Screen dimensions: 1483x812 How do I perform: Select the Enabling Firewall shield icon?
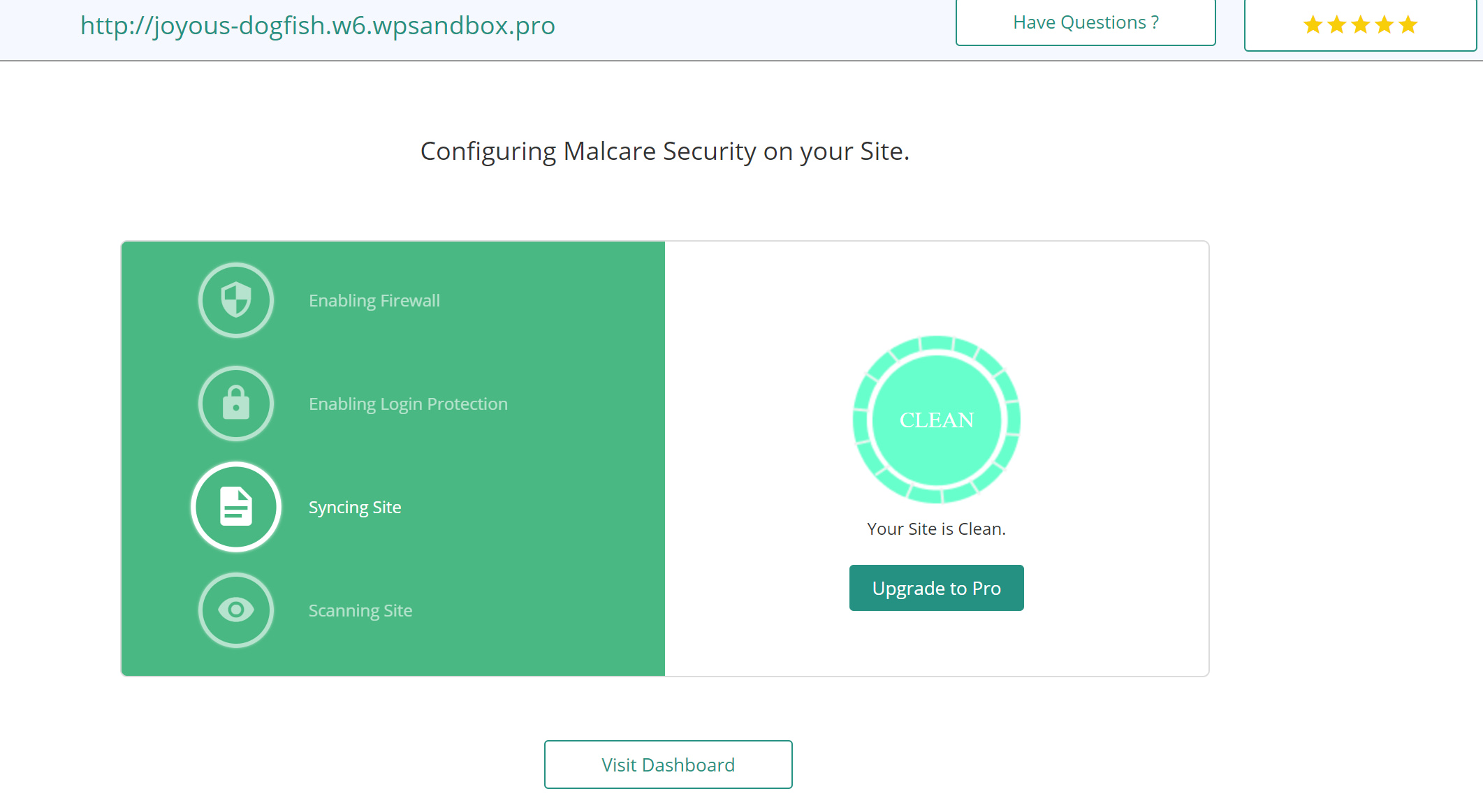[235, 300]
